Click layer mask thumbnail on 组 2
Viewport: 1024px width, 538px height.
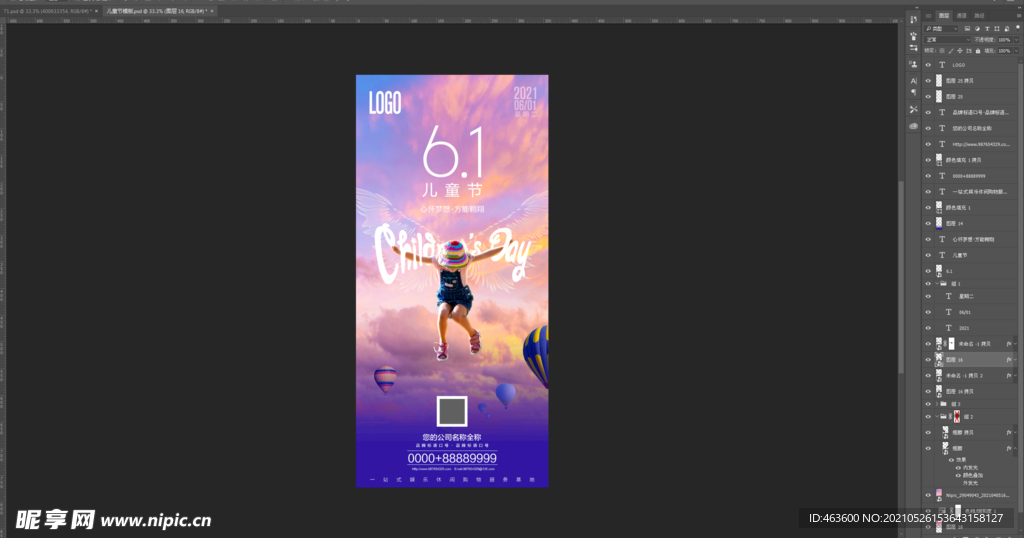957,416
